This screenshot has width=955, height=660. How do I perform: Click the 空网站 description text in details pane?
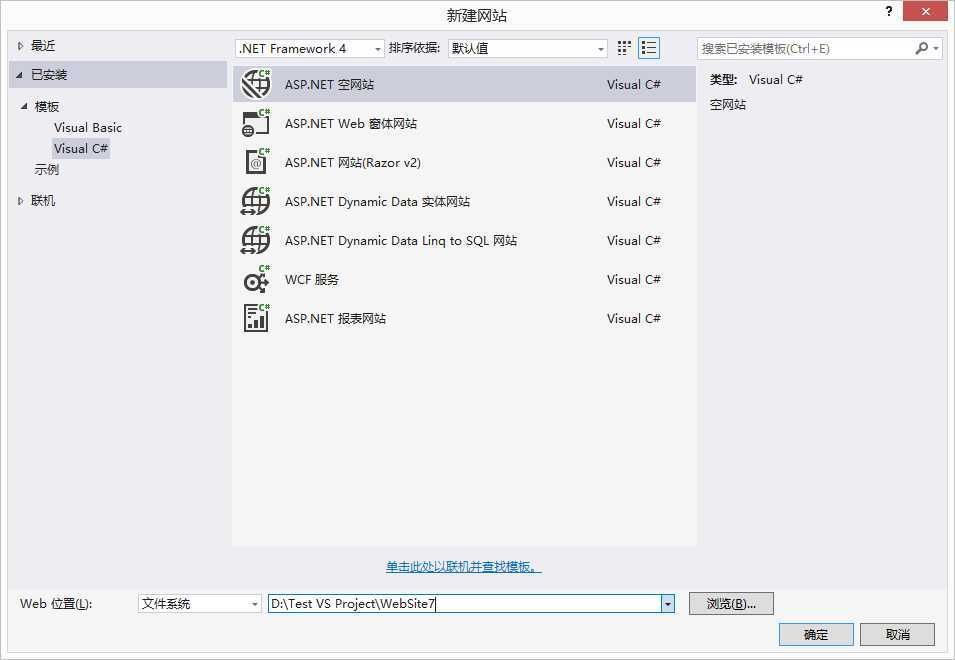[x=728, y=104]
